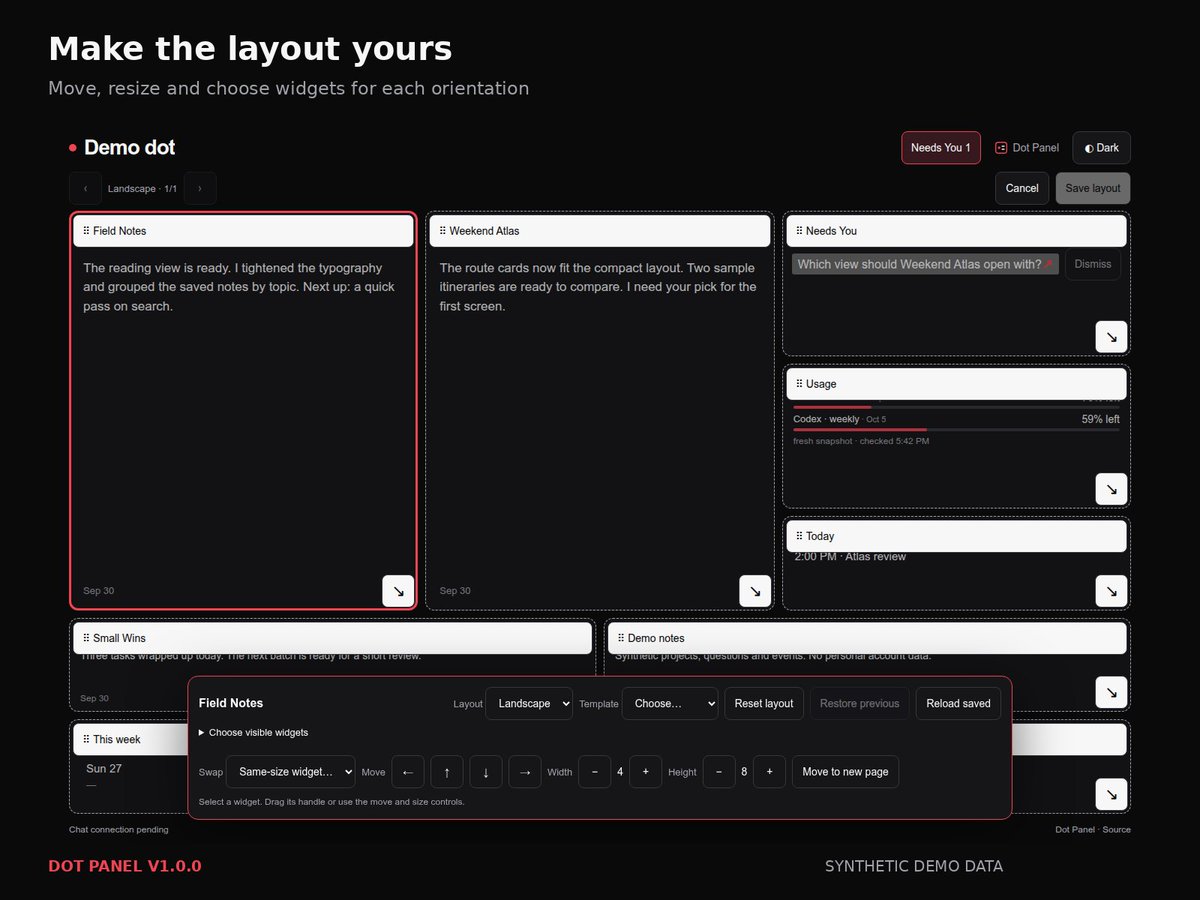
Task: Click the Reset layout button
Action: point(764,703)
